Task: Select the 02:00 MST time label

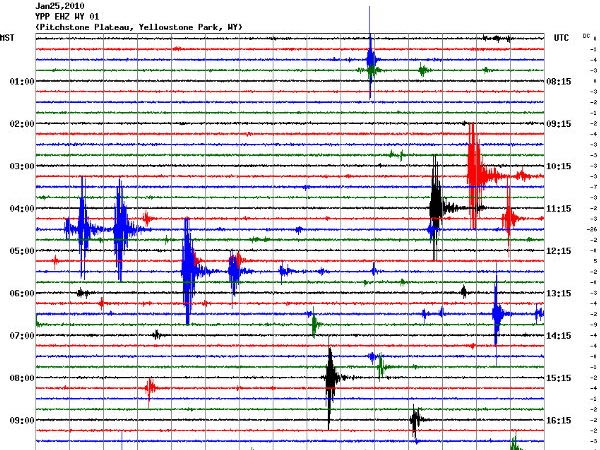Action: pyautogui.click(x=22, y=124)
